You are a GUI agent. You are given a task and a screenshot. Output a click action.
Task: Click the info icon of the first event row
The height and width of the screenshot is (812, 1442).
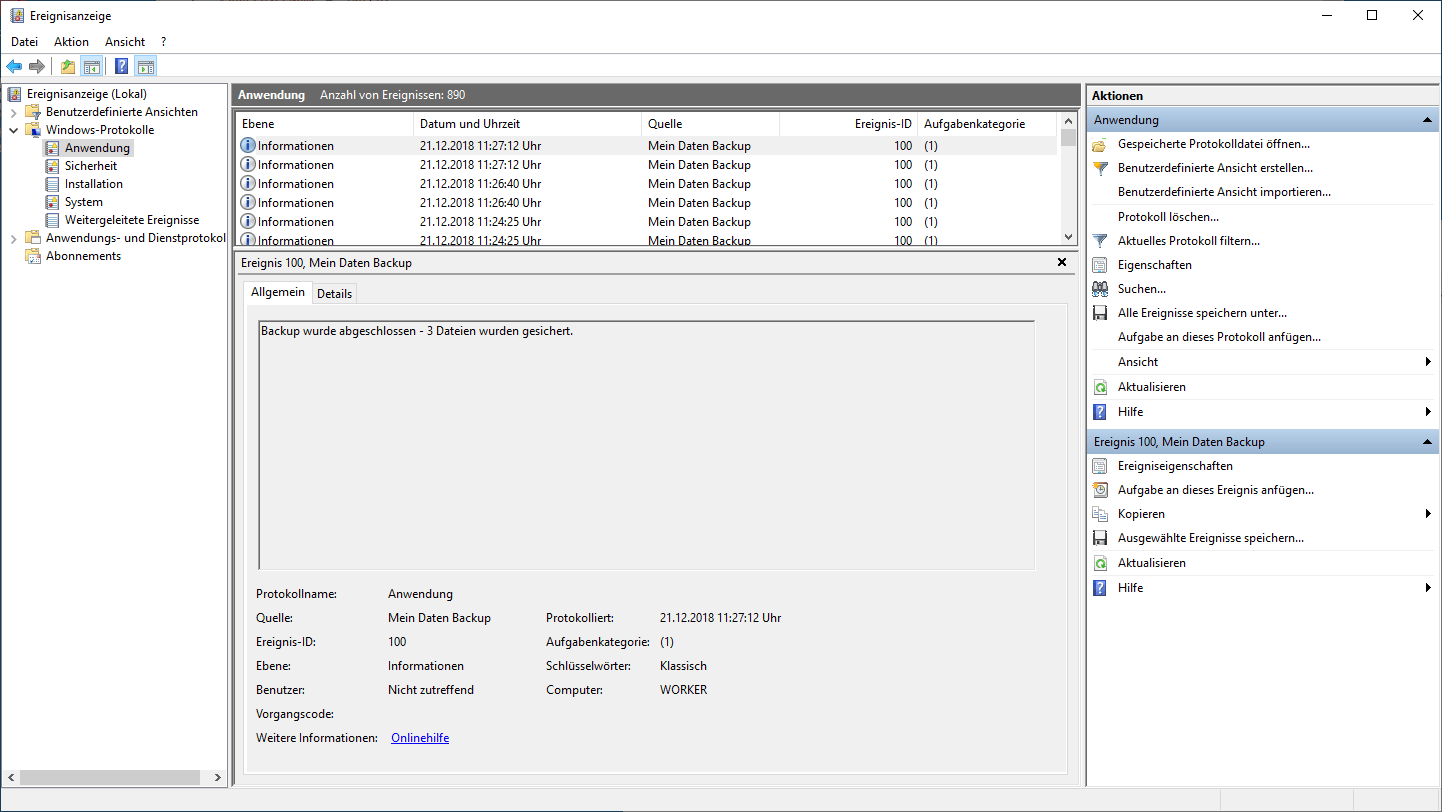(x=248, y=146)
